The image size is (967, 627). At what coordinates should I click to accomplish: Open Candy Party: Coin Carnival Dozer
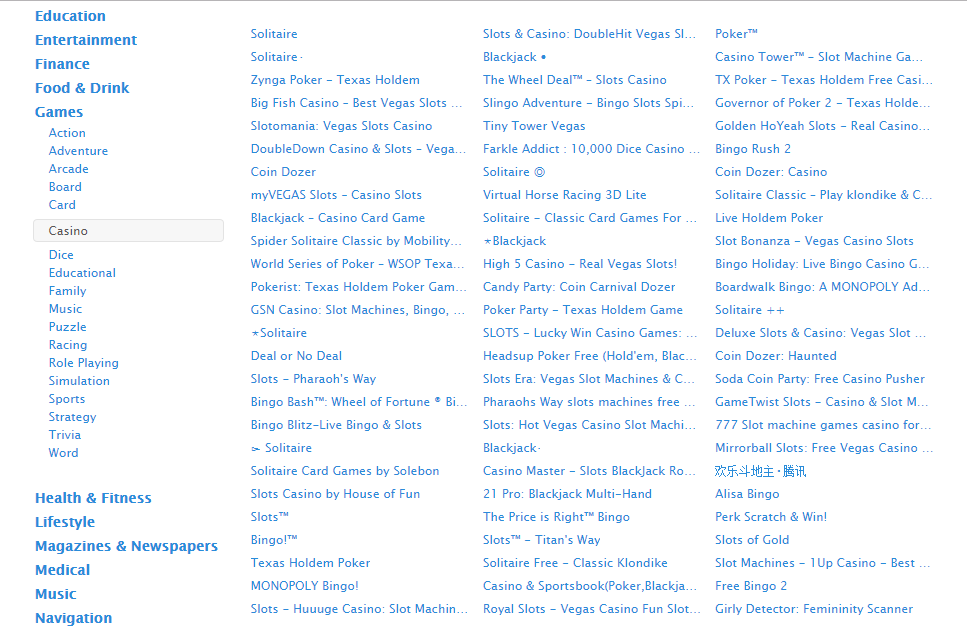click(x=579, y=287)
